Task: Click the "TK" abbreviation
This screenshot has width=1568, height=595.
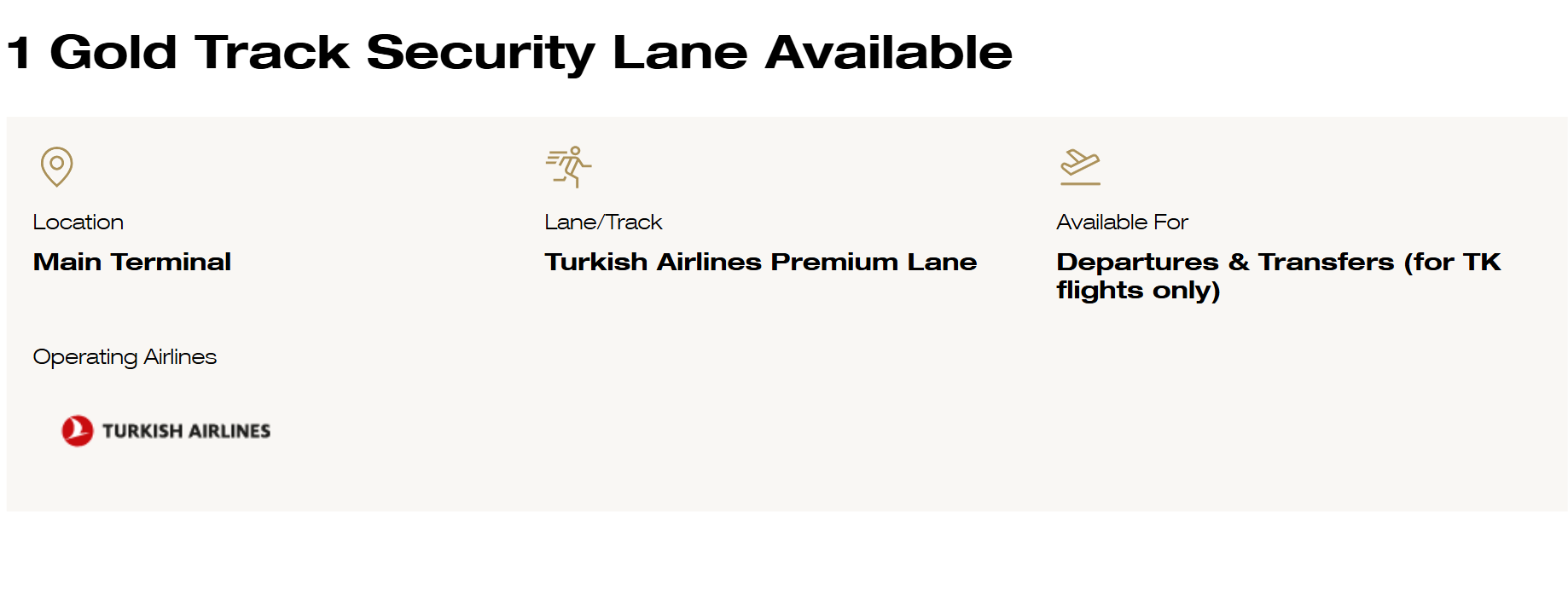Action: pyautogui.click(x=1482, y=262)
